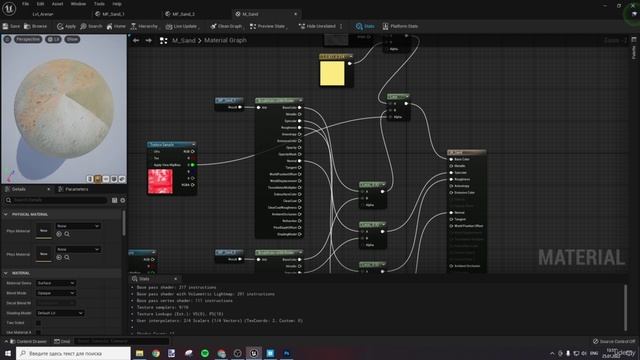This screenshot has width=640, height=360.
Task: Toggle Live Update in the toolbar
Action: pyautogui.click(x=182, y=26)
